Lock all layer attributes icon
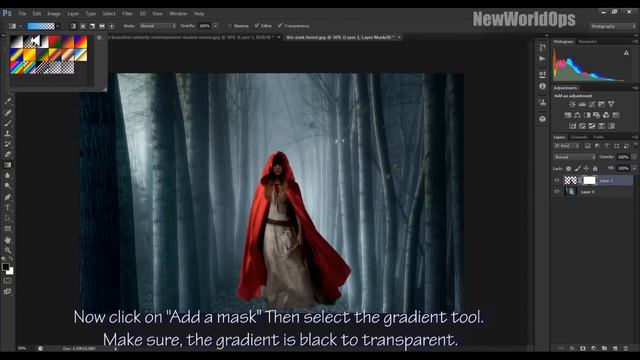The width and height of the screenshot is (640, 360). click(x=595, y=169)
